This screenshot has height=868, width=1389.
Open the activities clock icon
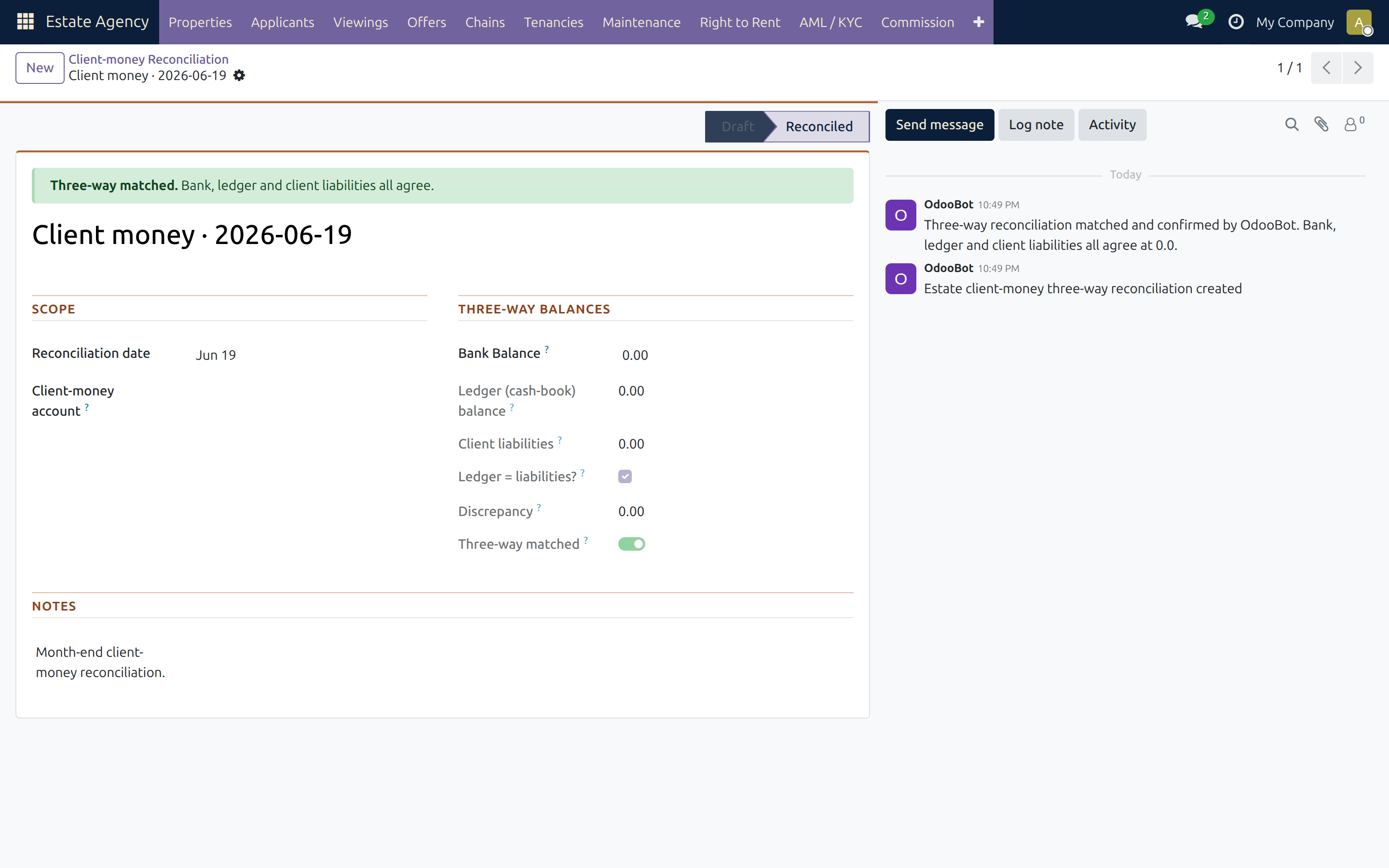click(x=1236, y=22)
